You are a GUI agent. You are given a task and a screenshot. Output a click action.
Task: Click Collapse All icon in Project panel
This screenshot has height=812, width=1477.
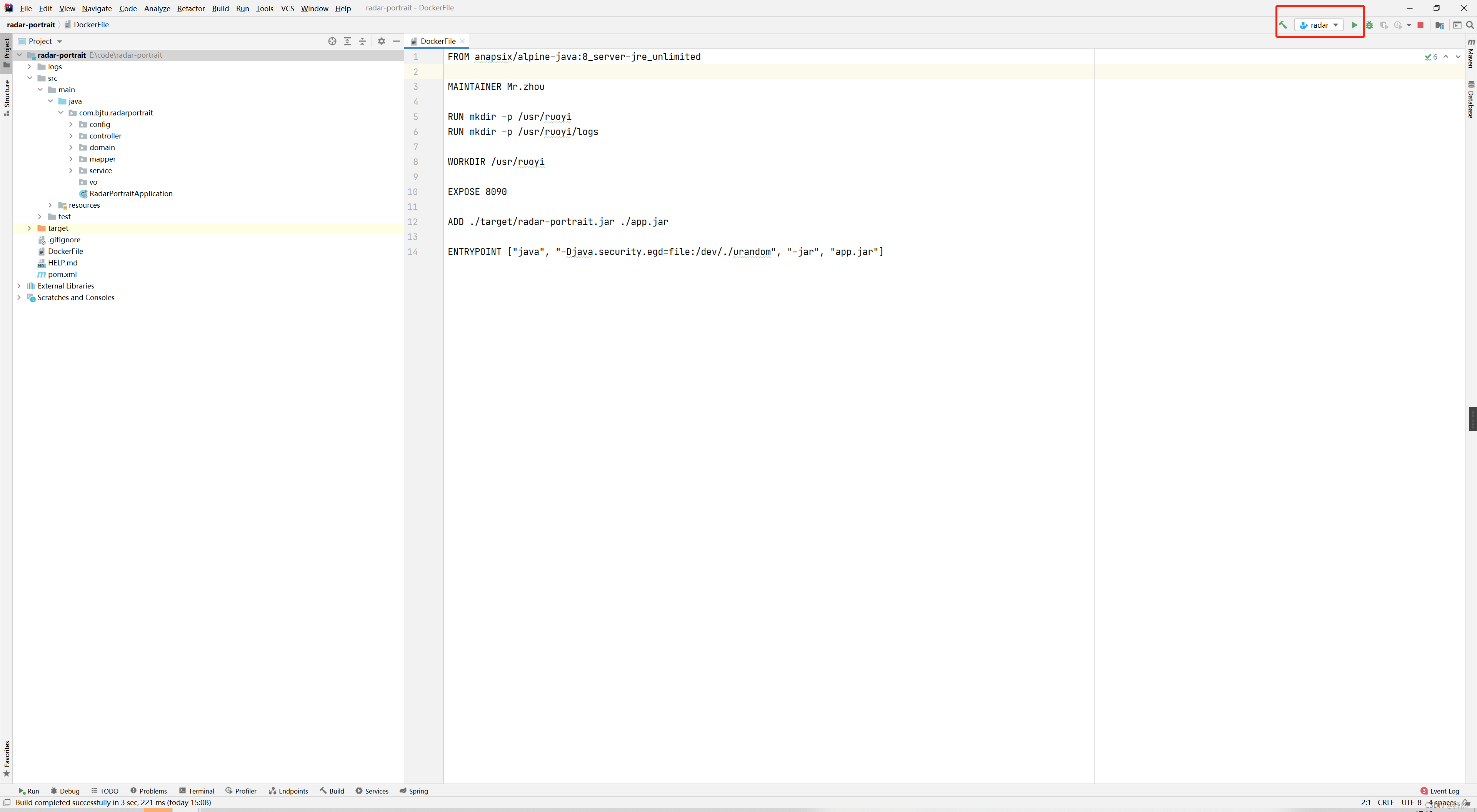pyautogui.click(x=362, y=41)
